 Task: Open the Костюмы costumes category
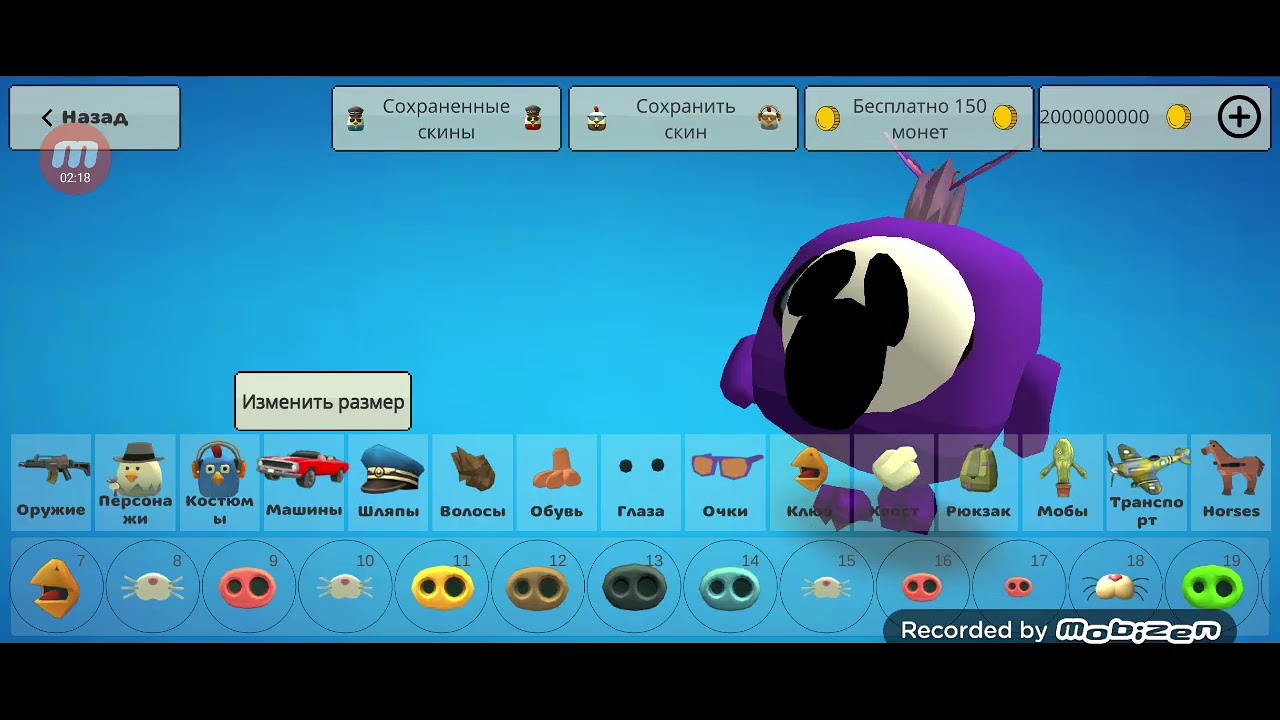[x=219, y=482]
